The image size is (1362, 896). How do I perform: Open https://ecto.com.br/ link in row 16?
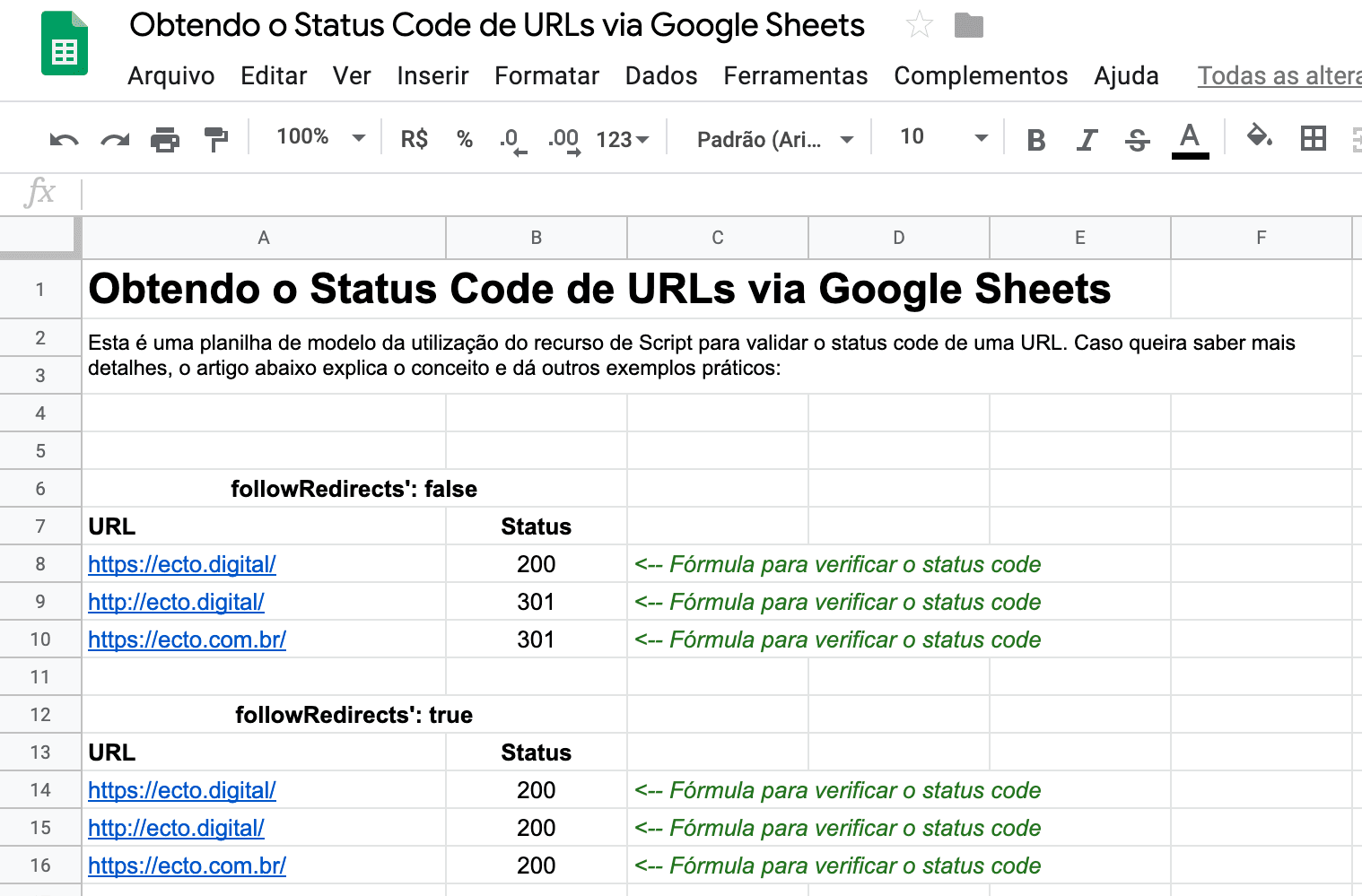[187, 866]
